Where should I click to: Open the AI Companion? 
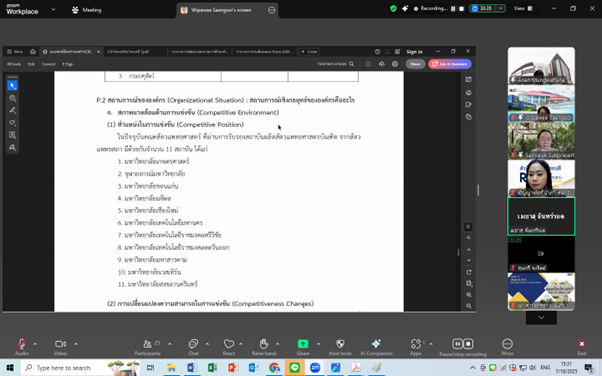(x=376, y=344)
